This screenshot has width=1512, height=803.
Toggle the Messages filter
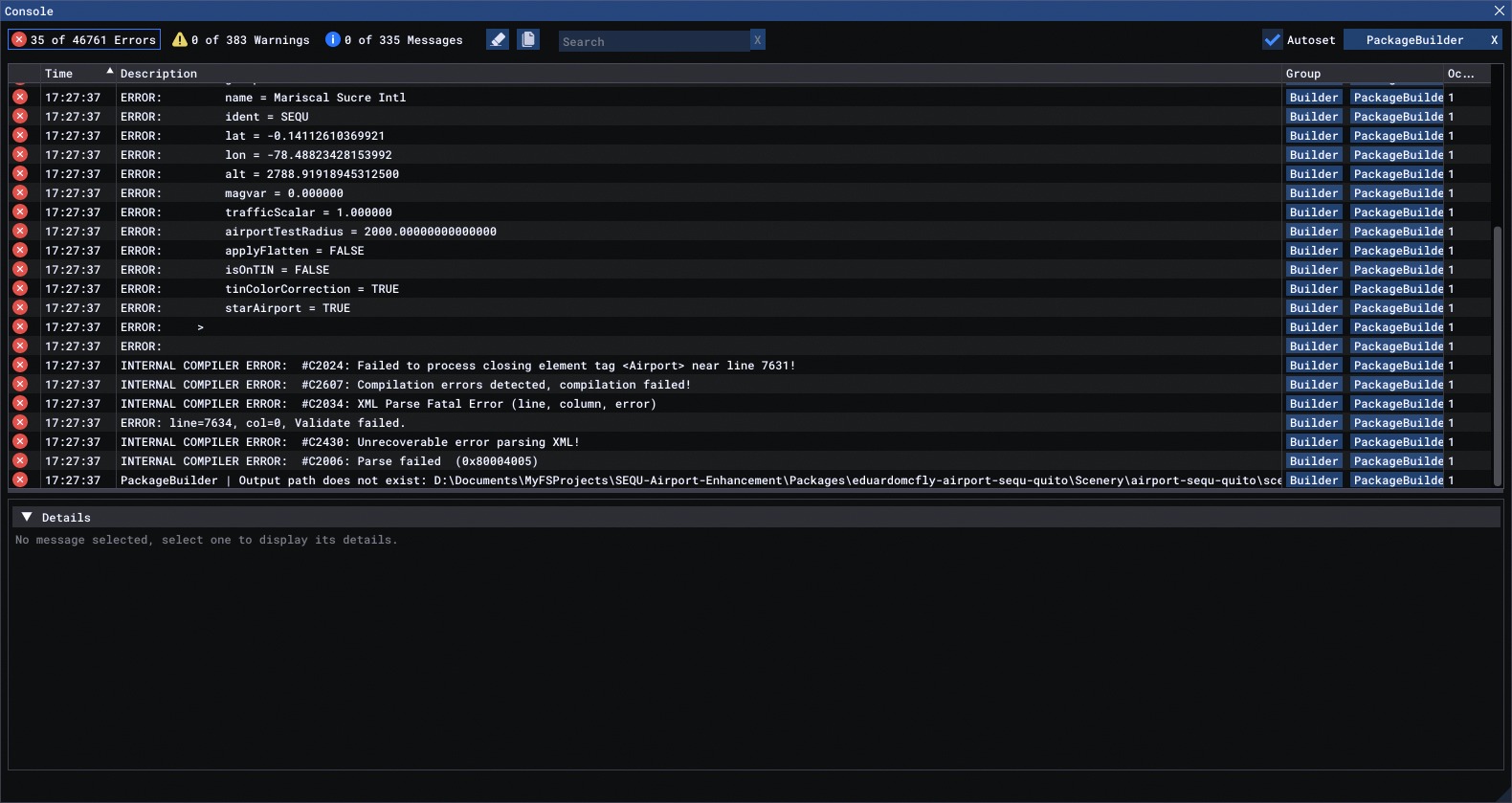tap(394, 40)
